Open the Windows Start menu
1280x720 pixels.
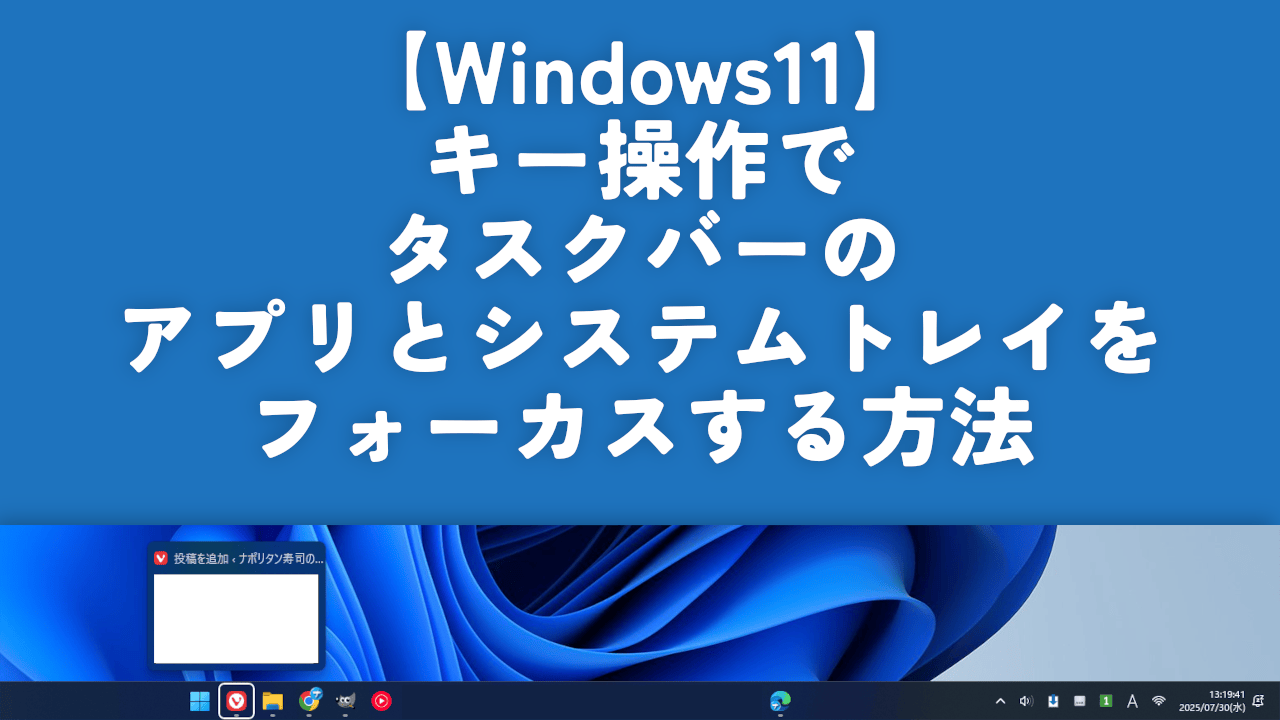pos(200,701)
